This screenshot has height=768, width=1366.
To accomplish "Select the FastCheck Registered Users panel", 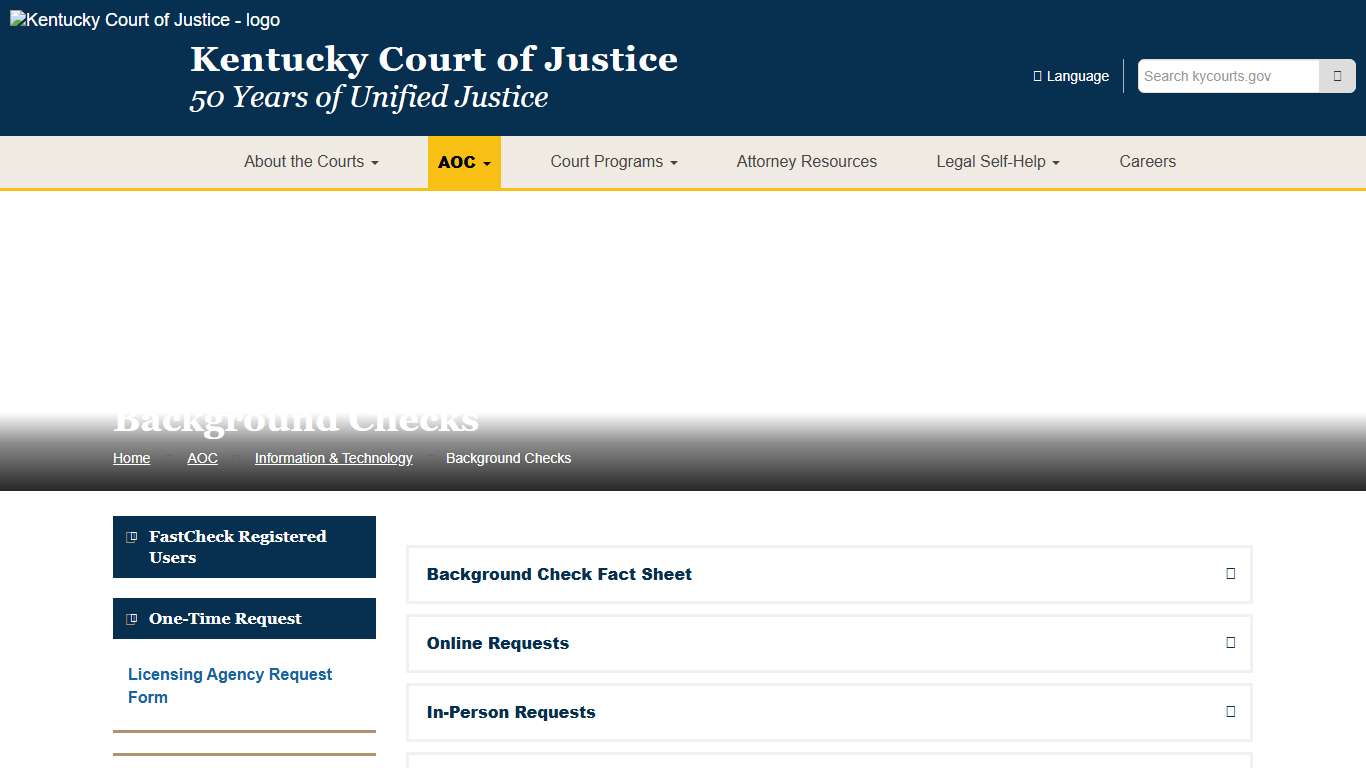I will (244, 547).
